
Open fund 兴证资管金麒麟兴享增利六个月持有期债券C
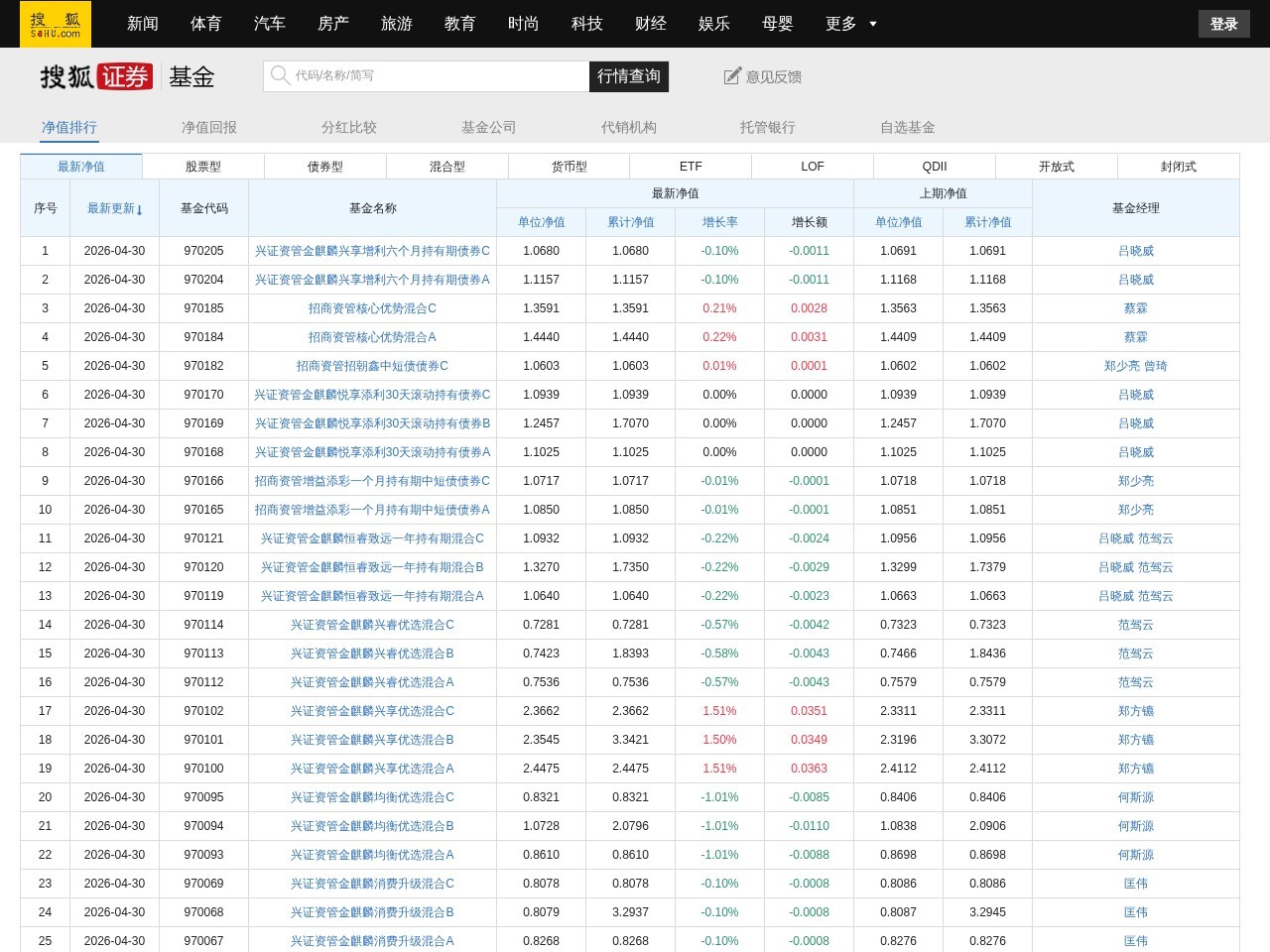pyautogui.click(x=373, y=251)
